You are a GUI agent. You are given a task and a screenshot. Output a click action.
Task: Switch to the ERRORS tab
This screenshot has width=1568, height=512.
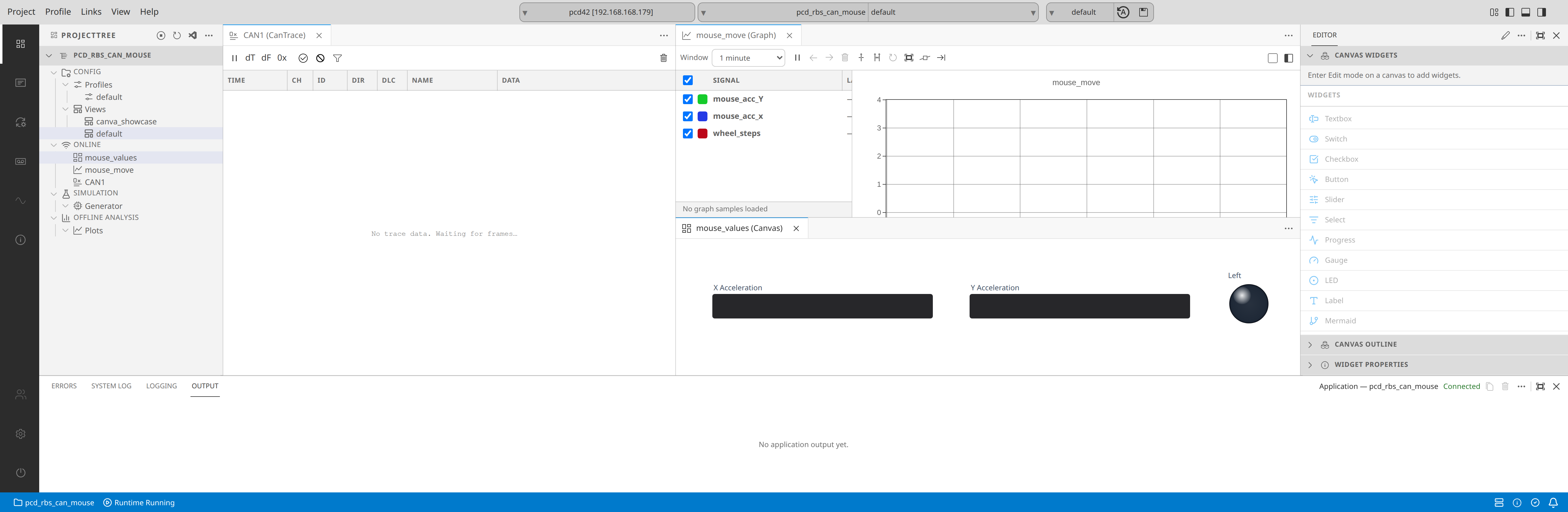[x=64, y=386]
